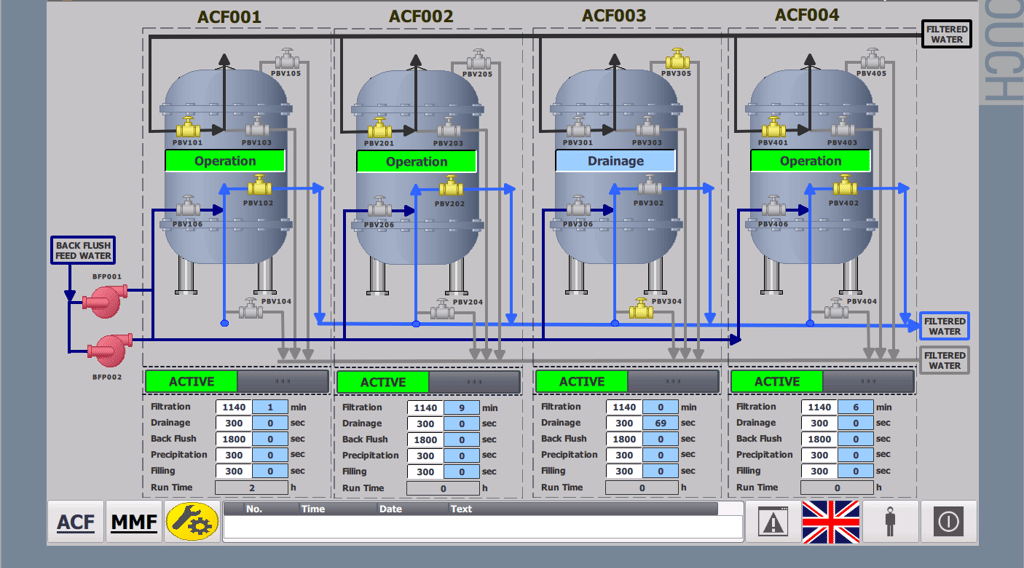Edit ACF001 Back Flush setpoint 1800
This screenshot has height=568, width=1024.
click(x=234, y=439)
